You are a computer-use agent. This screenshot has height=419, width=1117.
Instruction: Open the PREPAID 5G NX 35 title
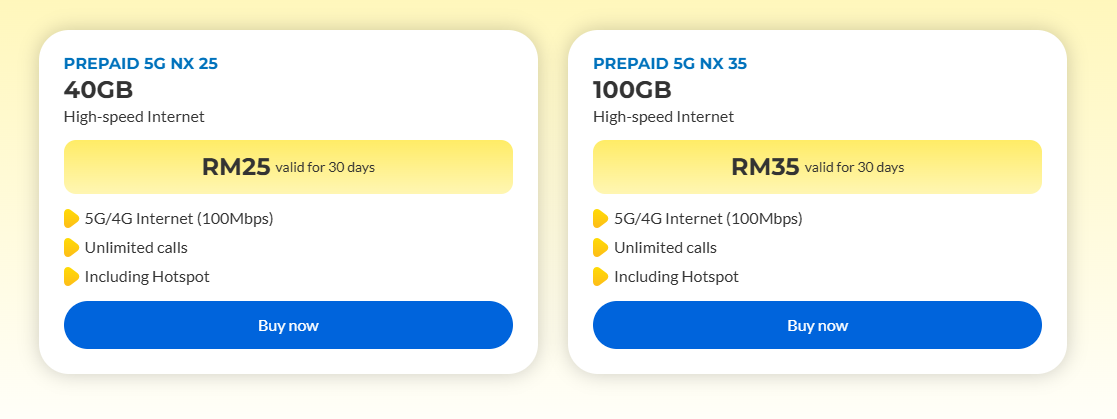click(670, 63)
